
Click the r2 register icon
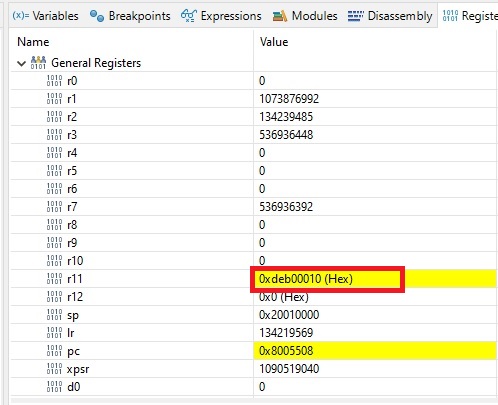(54, 117)
